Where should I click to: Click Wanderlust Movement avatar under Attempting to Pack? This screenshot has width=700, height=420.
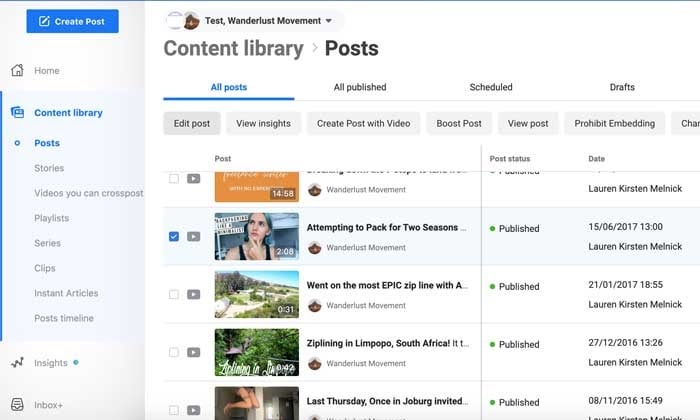[x=315, y=247]
